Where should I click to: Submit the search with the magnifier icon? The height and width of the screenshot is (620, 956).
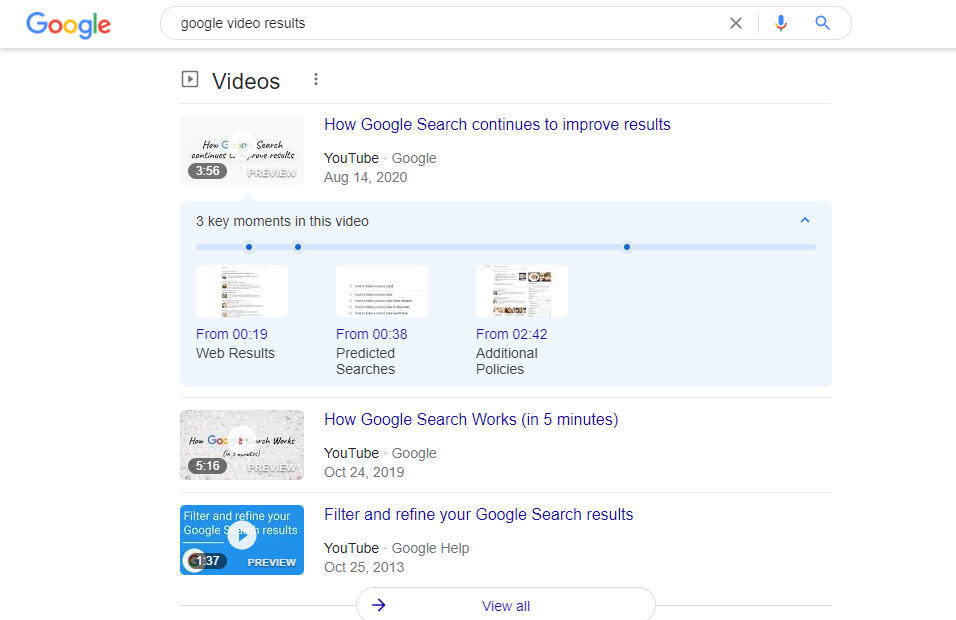point(822,23)
